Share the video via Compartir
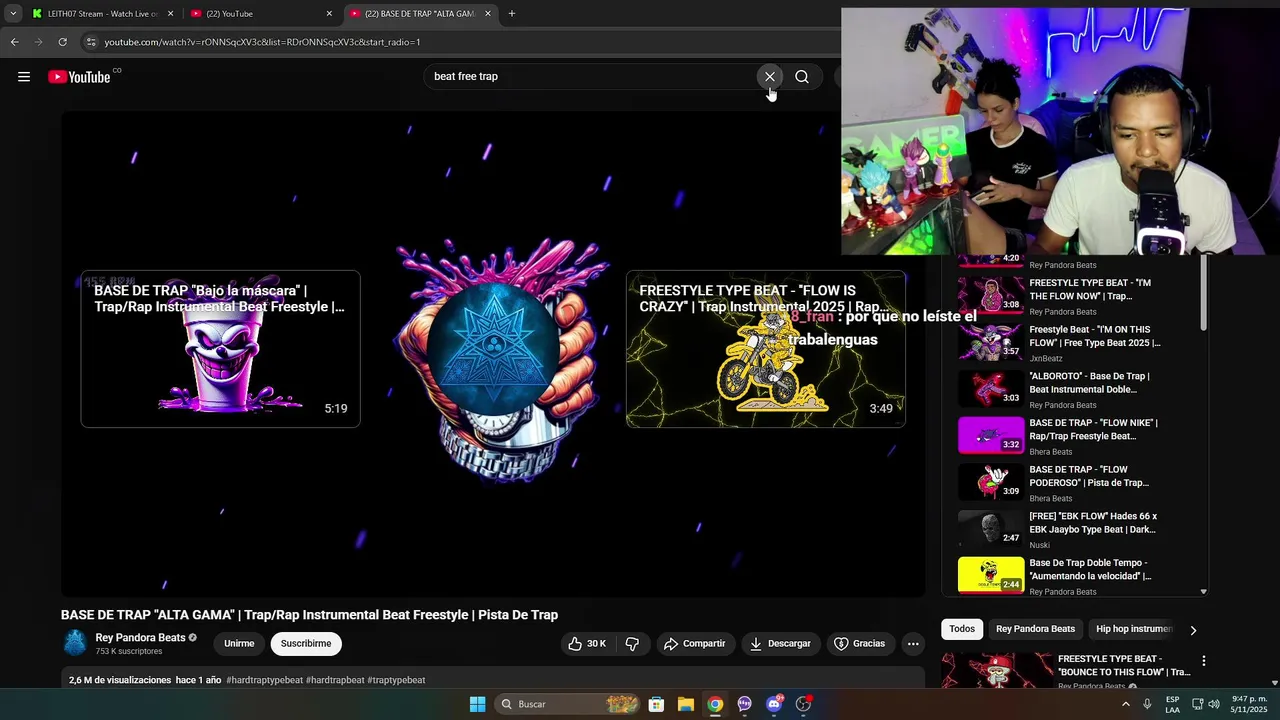This screenshot has width=1280, height=720. coord(695,644)
